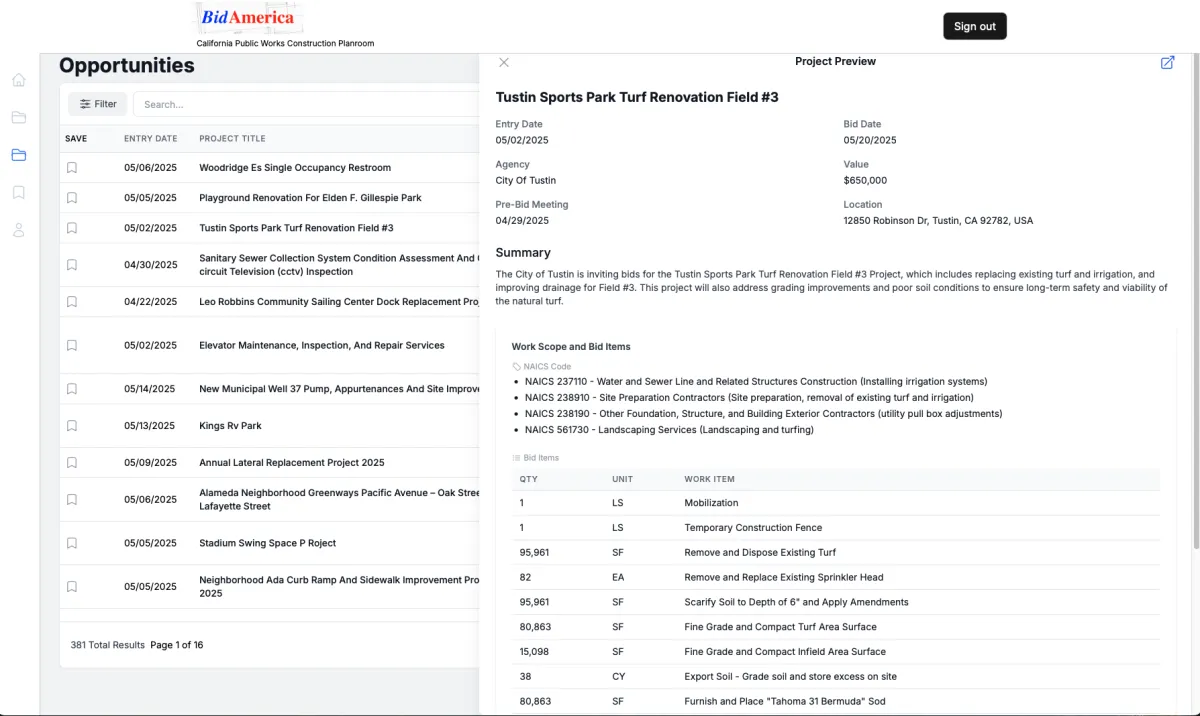This screenshot has height=716, width=1200.
Task: Sort by the PROJECT TITLE column header
Action: coord(232,139)
